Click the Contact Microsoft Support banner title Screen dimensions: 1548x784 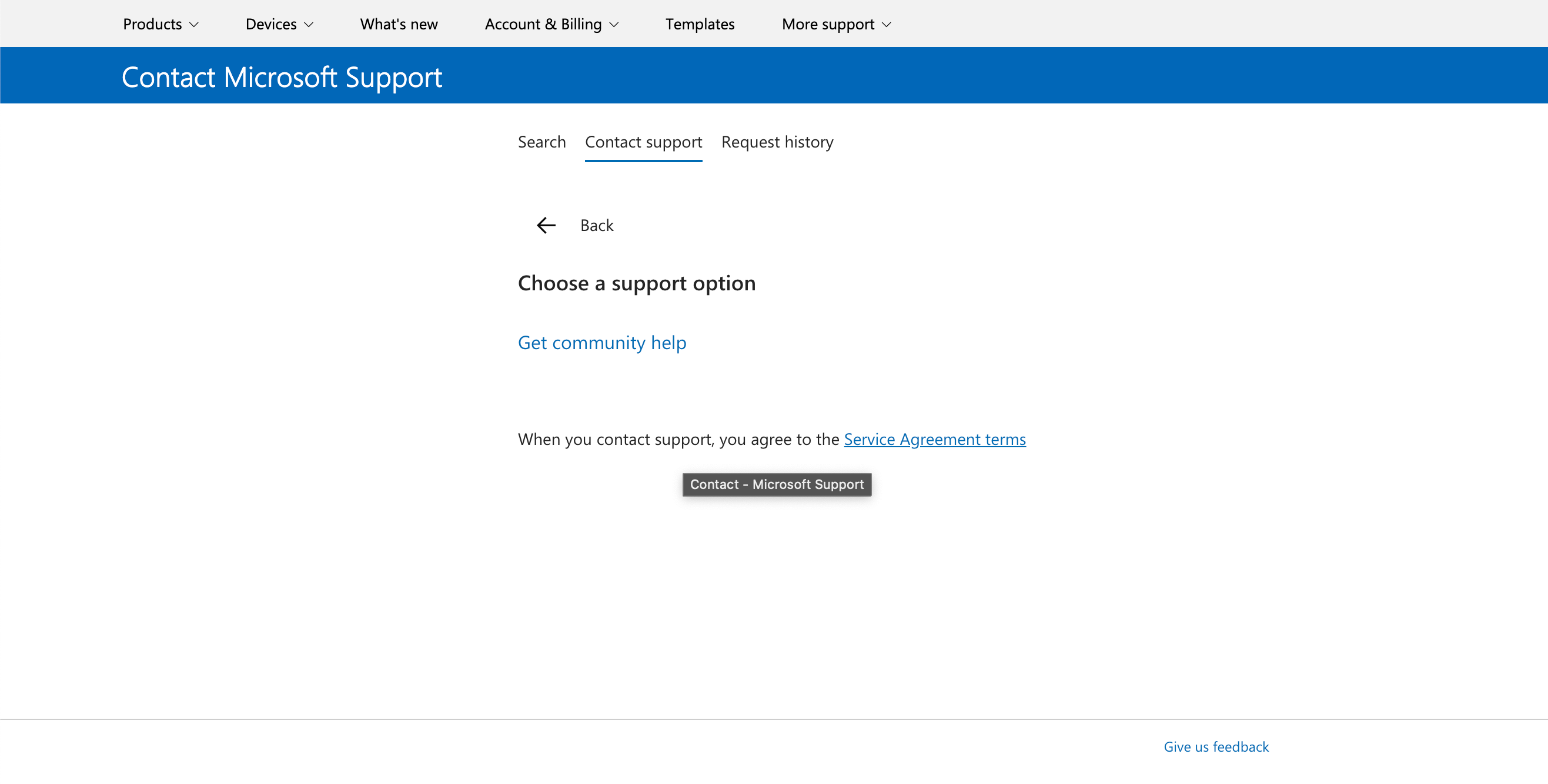click(282, 77)
